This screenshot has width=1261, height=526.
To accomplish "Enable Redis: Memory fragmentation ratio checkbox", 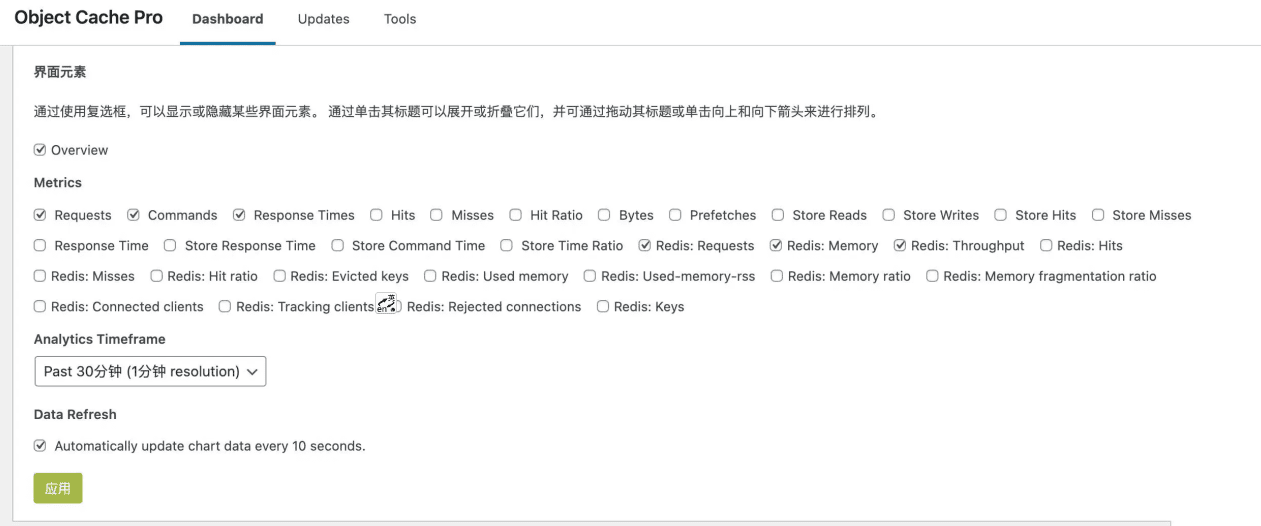I will (932, 276).
